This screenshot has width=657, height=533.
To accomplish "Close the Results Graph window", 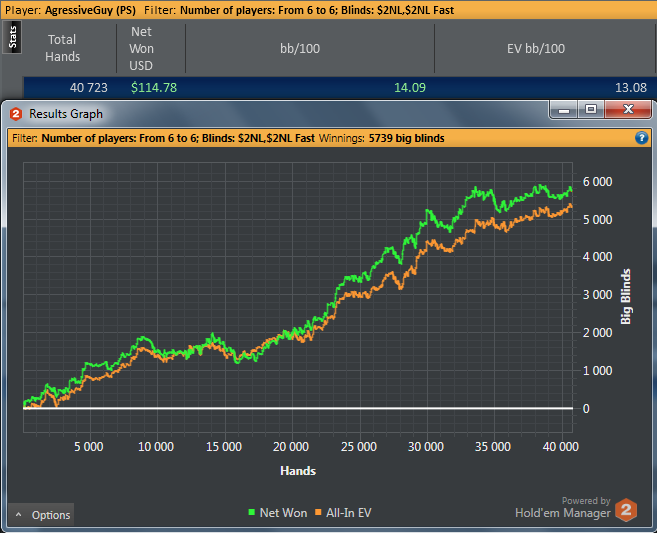I will 627,109.
